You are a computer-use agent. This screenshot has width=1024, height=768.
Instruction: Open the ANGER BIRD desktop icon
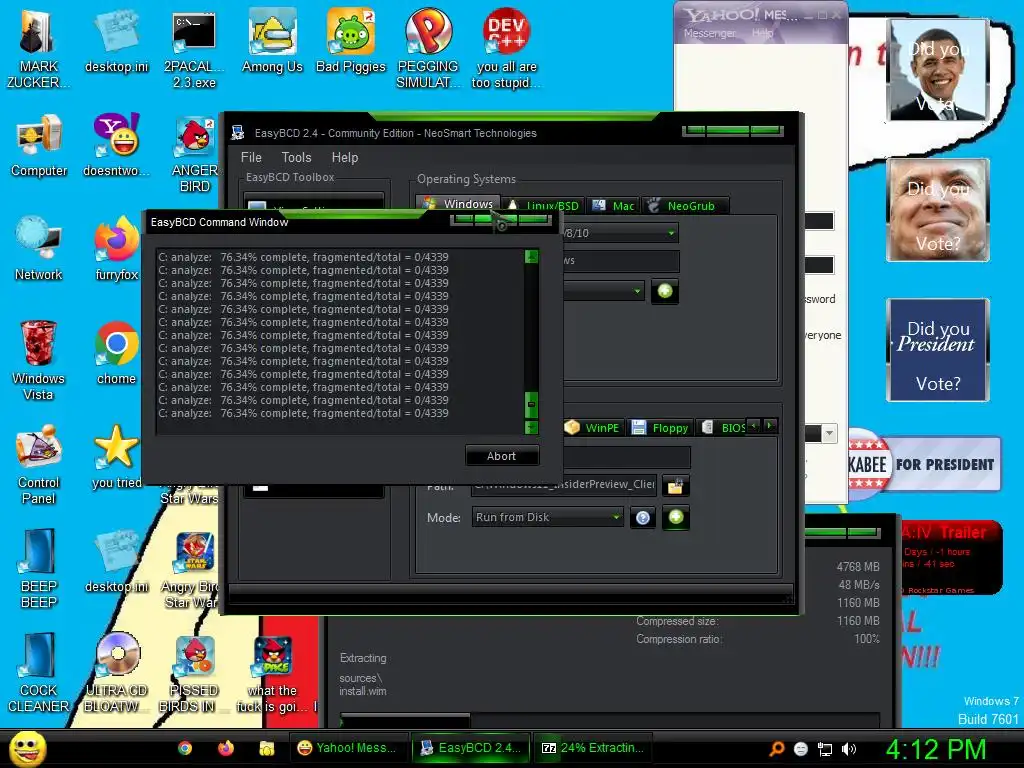194,153
